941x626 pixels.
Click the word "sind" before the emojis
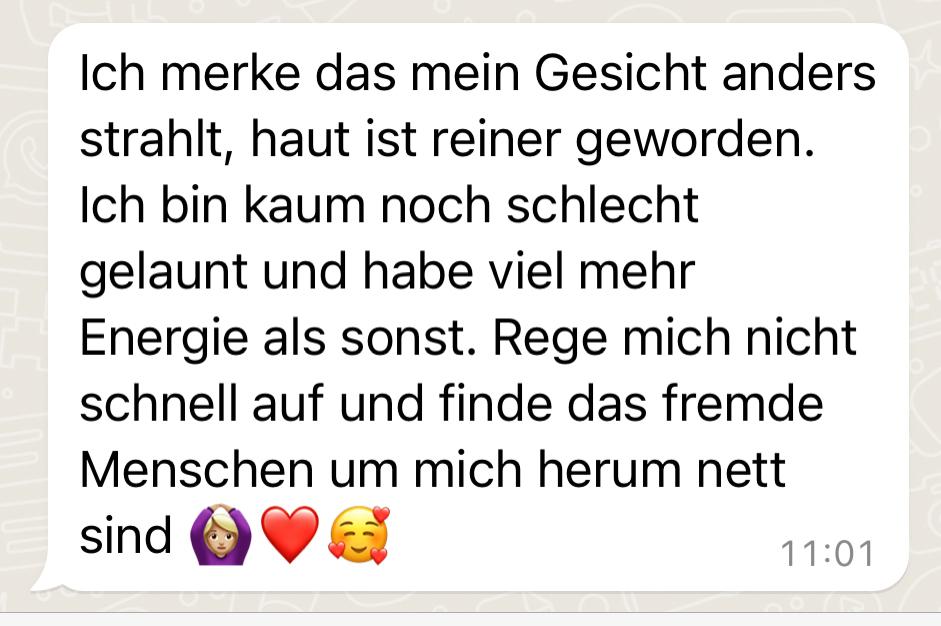(125, 535)
